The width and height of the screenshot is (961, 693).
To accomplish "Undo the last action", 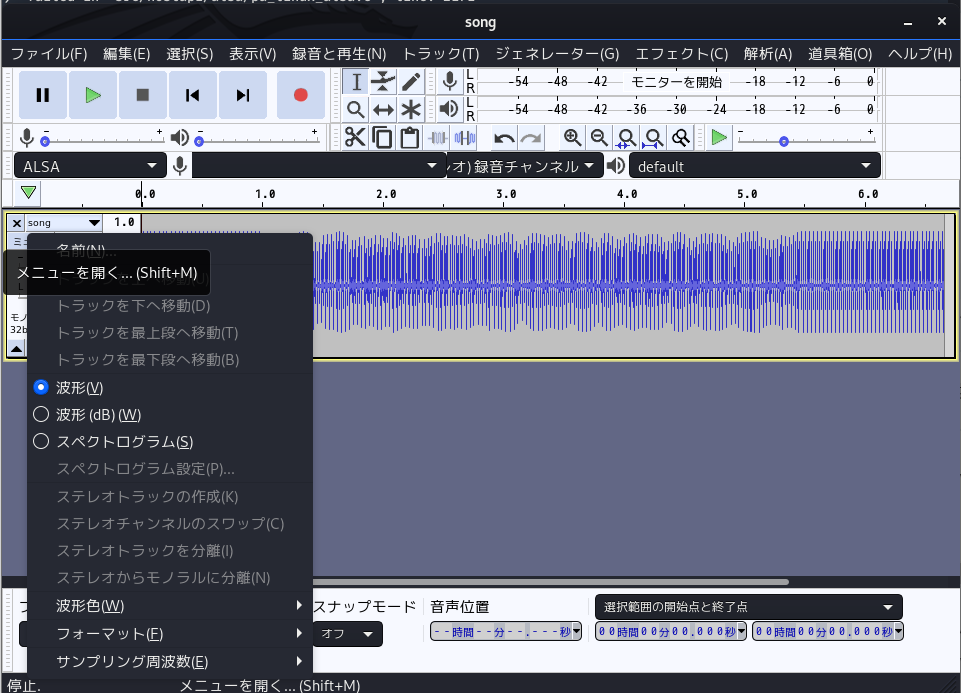I will point(504,137).
